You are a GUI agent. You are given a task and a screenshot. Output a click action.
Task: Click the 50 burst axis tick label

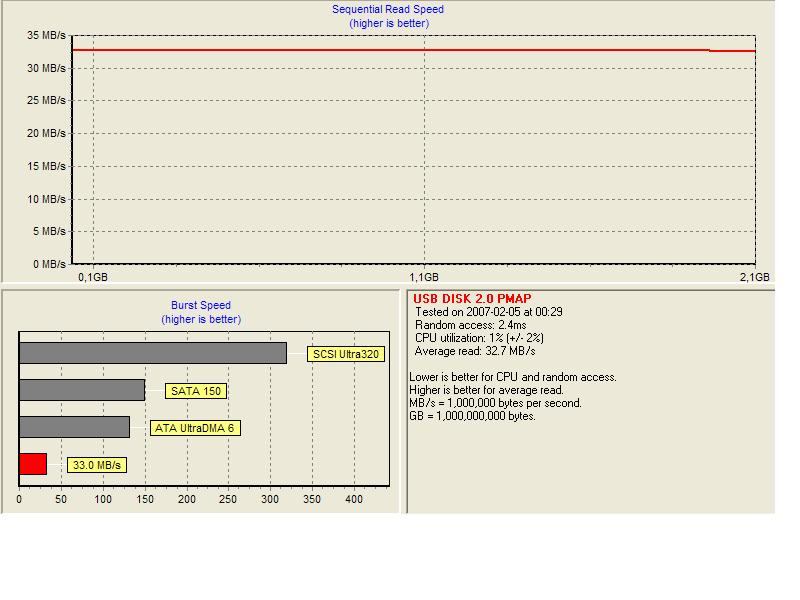pos(61,499)
